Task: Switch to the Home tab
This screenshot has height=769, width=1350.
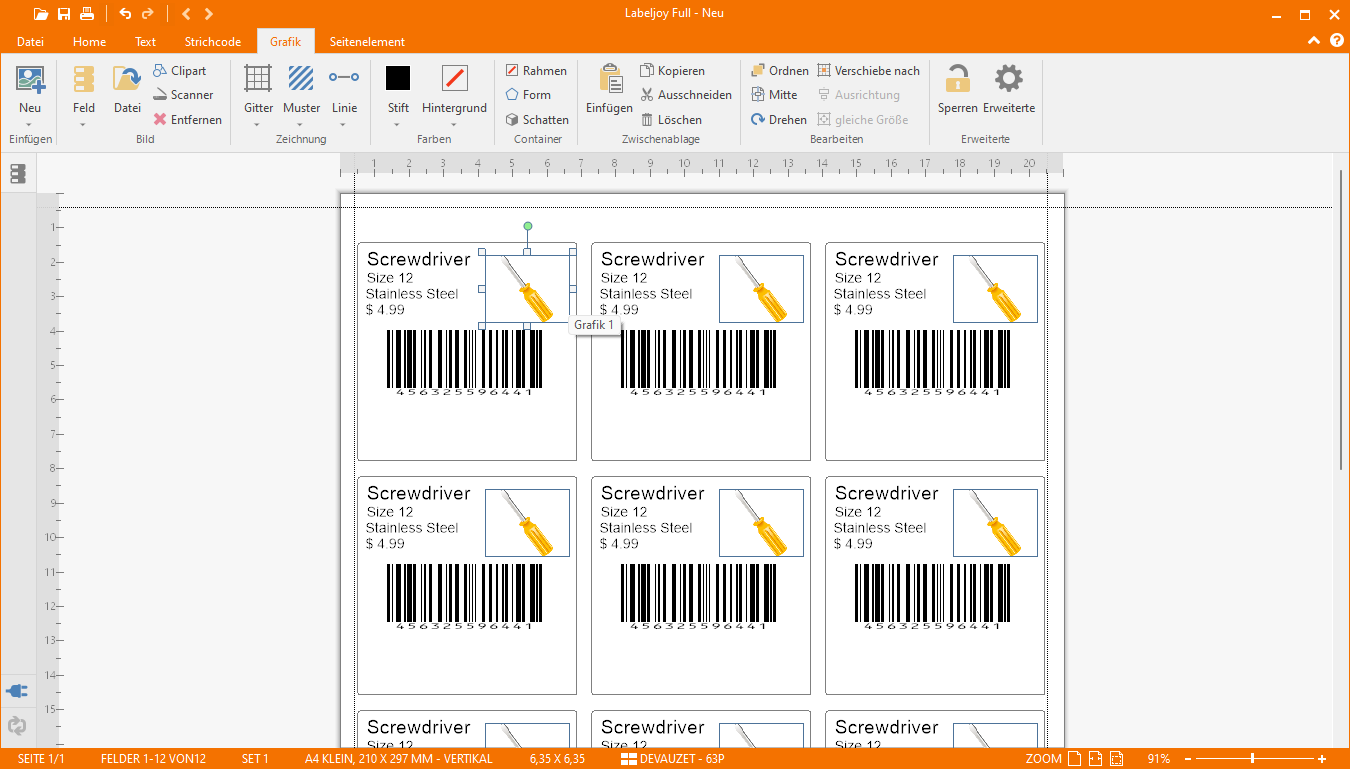Action: 90,42
